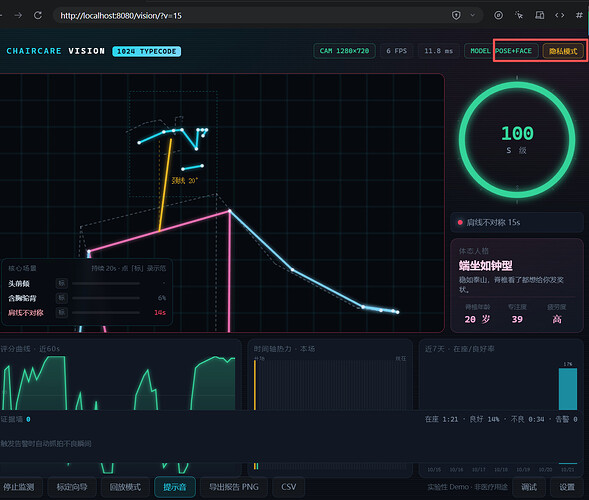
Task: Click the 停止监测 stop monitoring button
Action: pyautogui.click(x=19, y=487)
